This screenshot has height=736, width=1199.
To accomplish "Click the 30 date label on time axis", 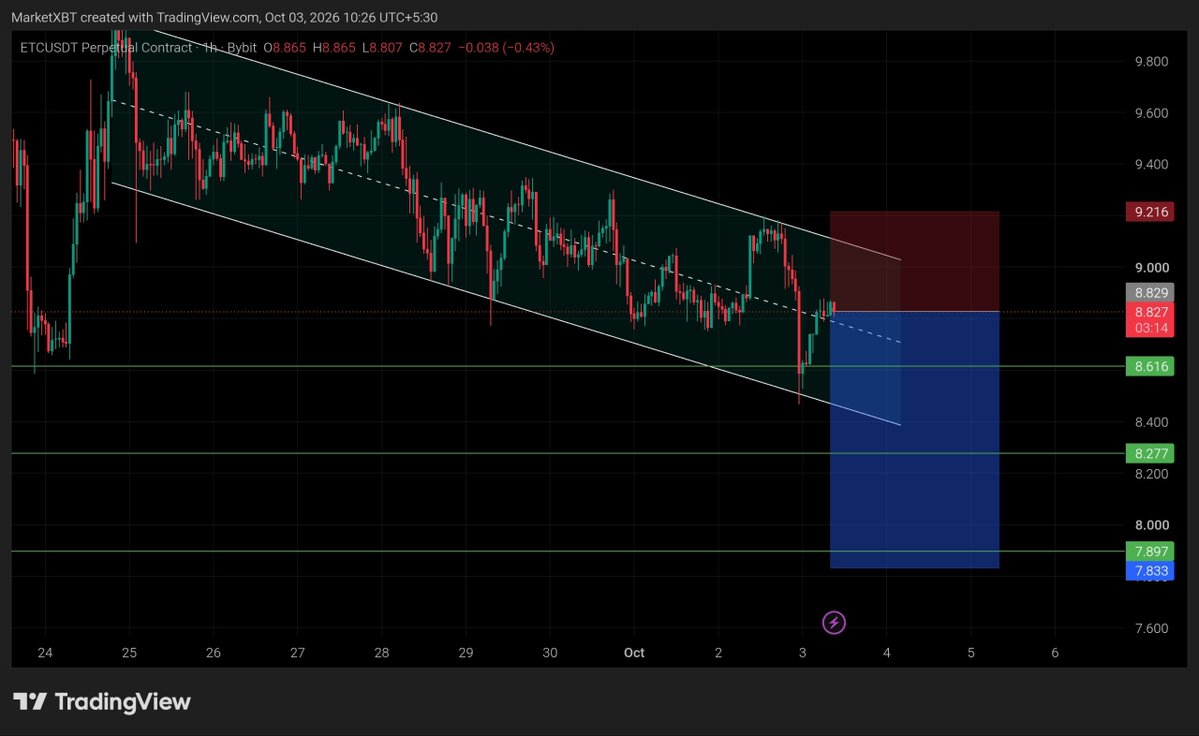I will (550, 653).
